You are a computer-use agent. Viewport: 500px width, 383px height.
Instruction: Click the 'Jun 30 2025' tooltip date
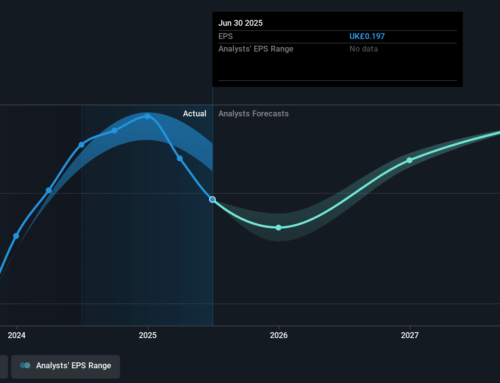coord(240,23)
